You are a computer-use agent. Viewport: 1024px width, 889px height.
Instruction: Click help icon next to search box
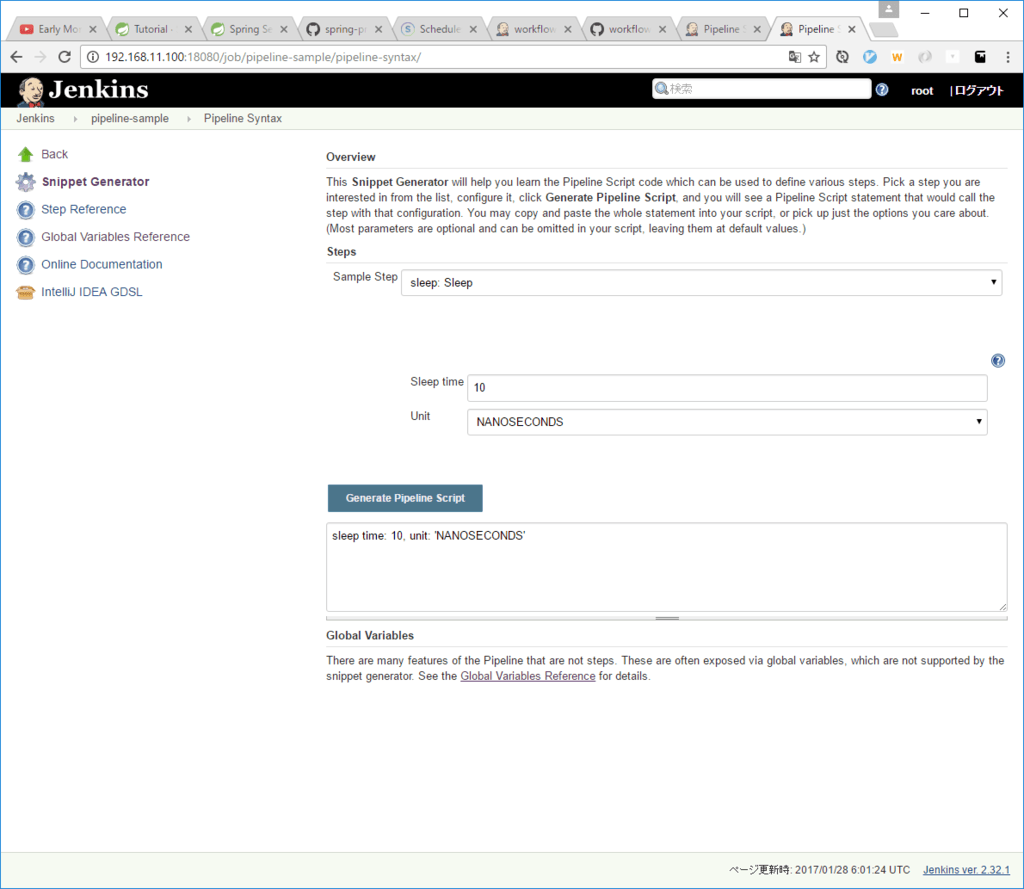point(882,90)
